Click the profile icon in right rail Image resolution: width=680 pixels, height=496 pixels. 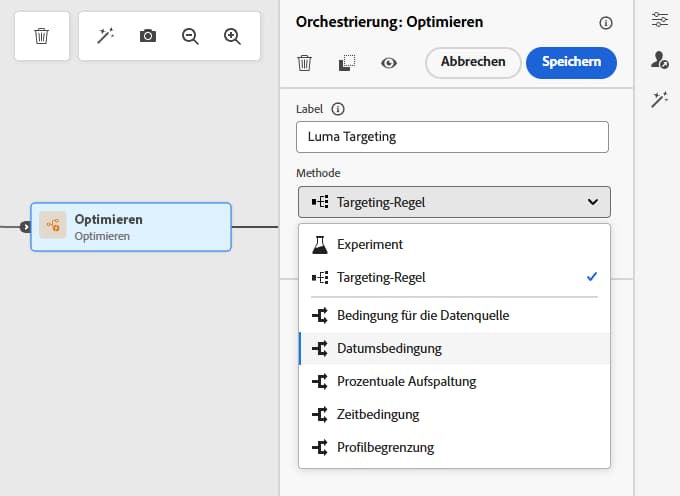point(659,61)
